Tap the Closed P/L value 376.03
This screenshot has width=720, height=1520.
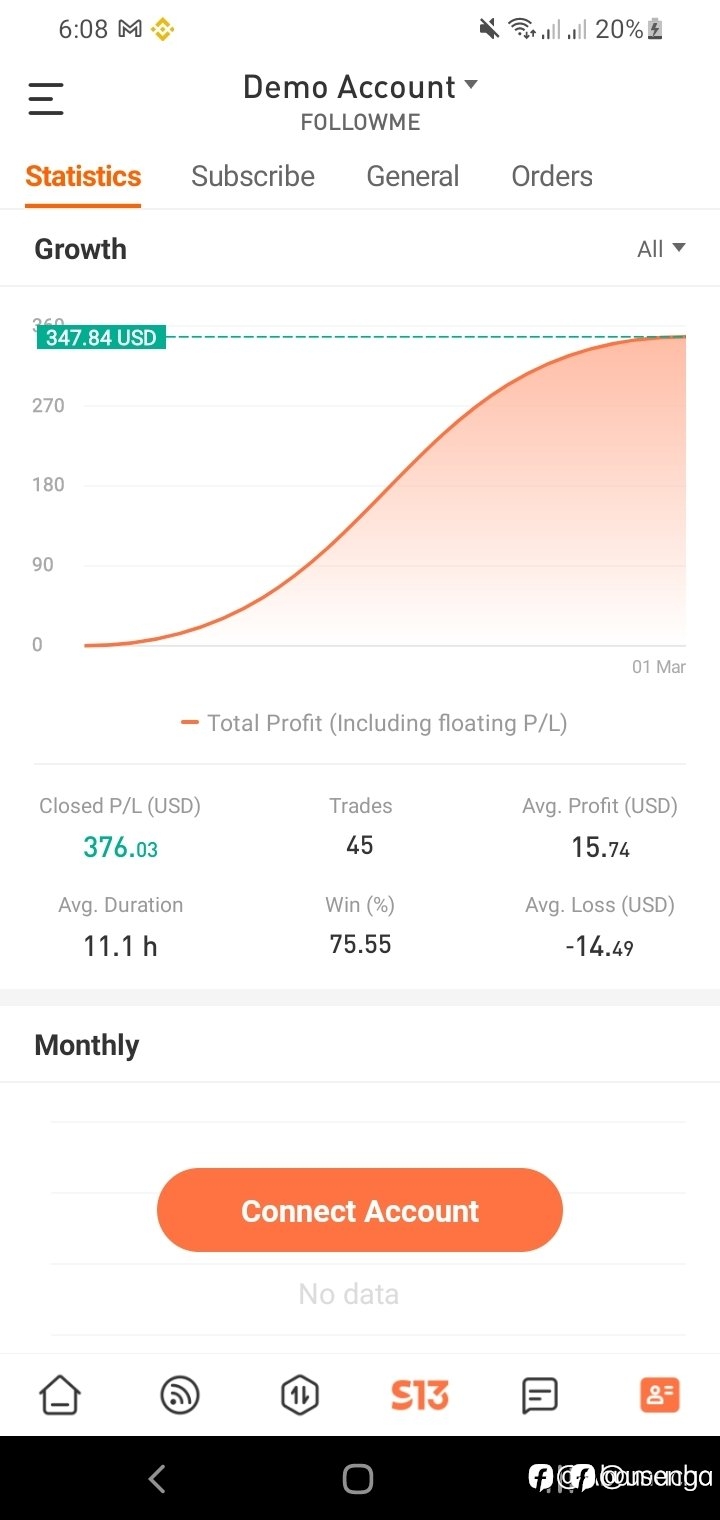[x=120, y=848]
